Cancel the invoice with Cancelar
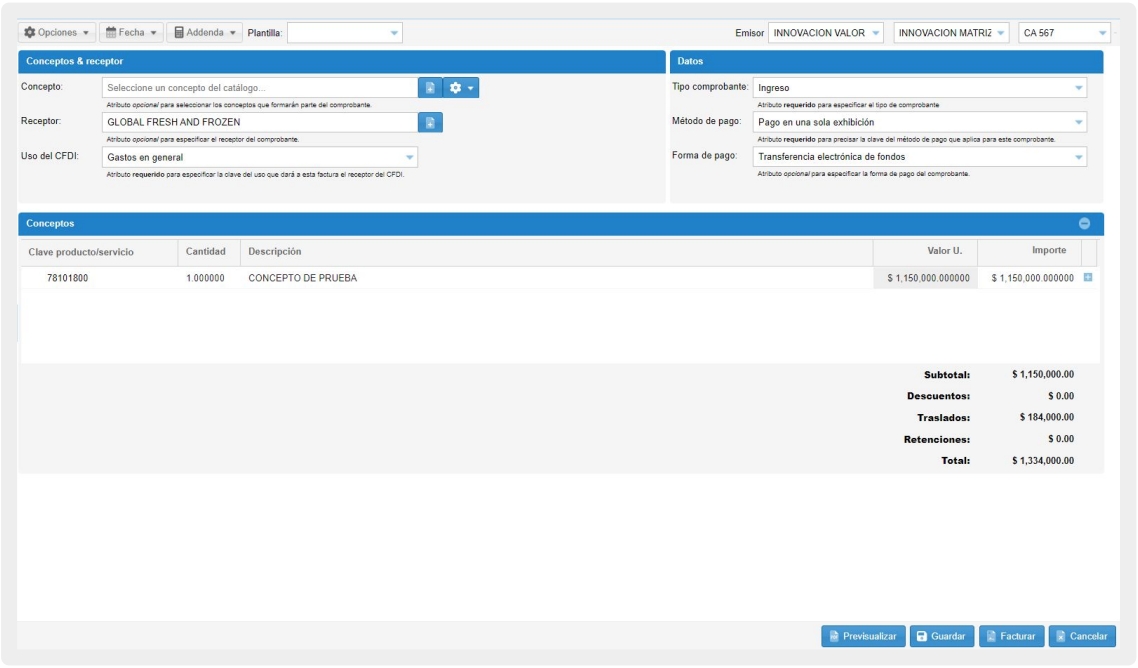 [x=1081, y=636]
